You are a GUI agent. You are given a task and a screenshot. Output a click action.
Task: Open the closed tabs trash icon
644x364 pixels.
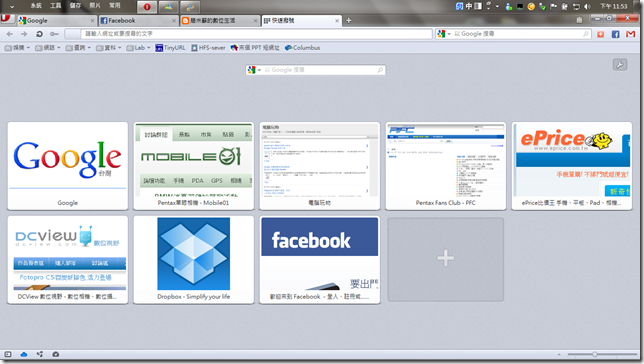click(579, 20)
